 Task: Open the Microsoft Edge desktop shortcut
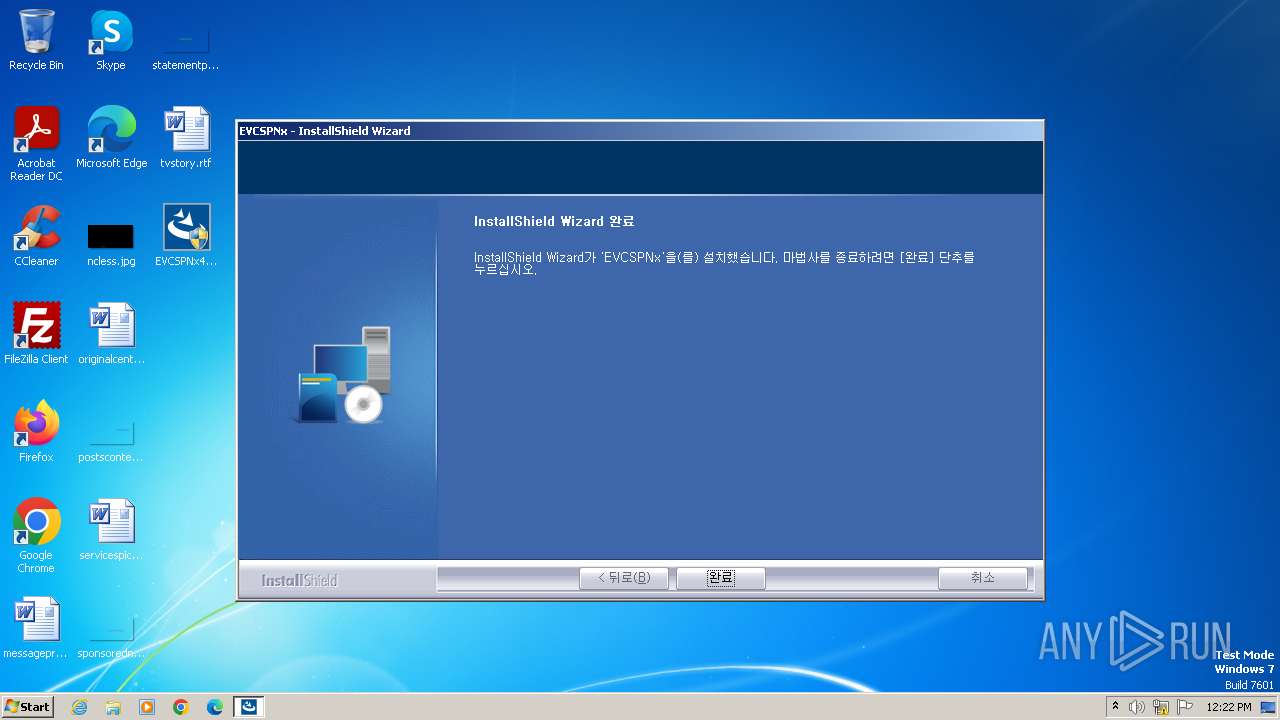(x=111, y=138)
